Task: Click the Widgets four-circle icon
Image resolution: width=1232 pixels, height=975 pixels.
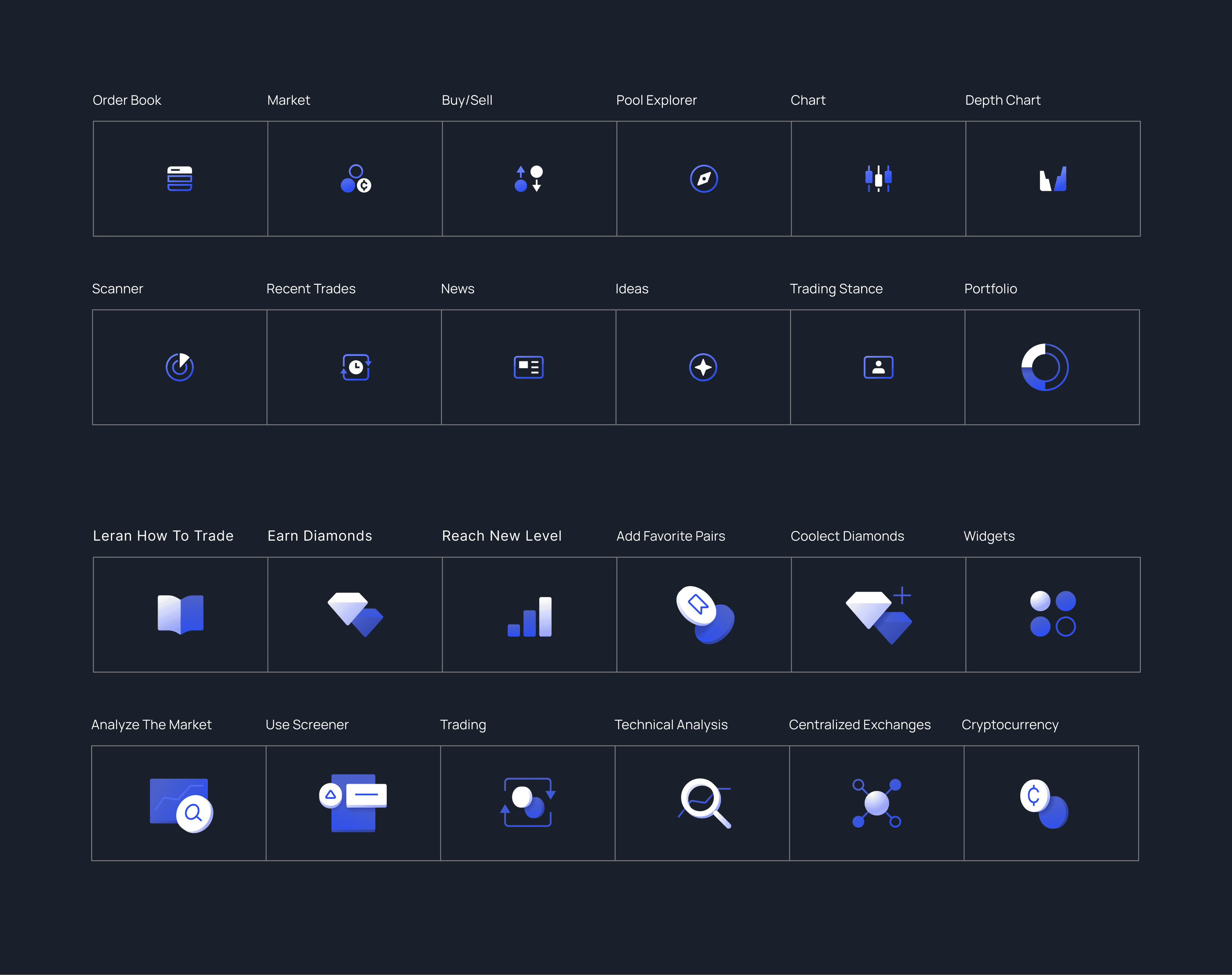Action: point(1053,614)
